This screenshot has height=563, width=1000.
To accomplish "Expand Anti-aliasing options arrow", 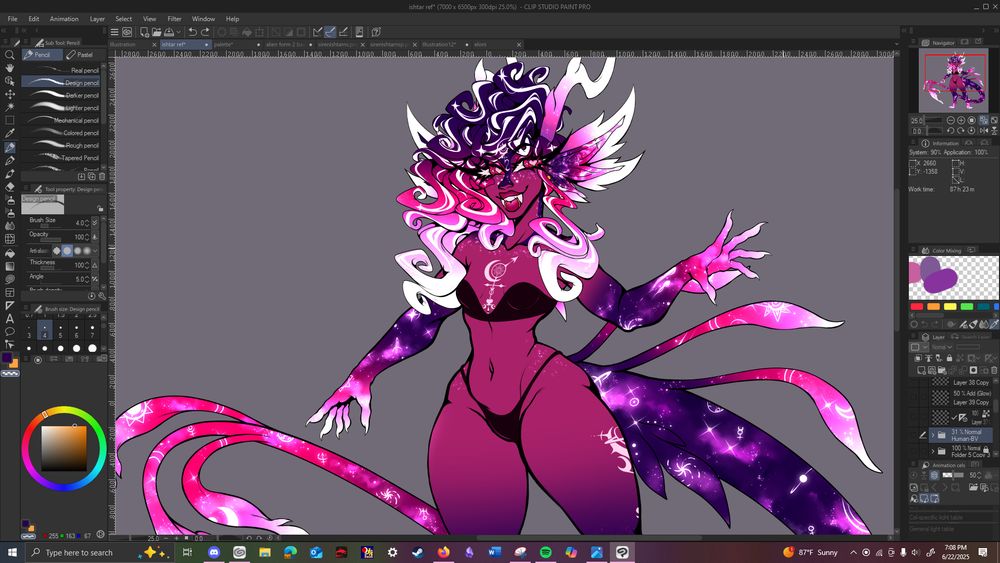I will pos(95,251).
